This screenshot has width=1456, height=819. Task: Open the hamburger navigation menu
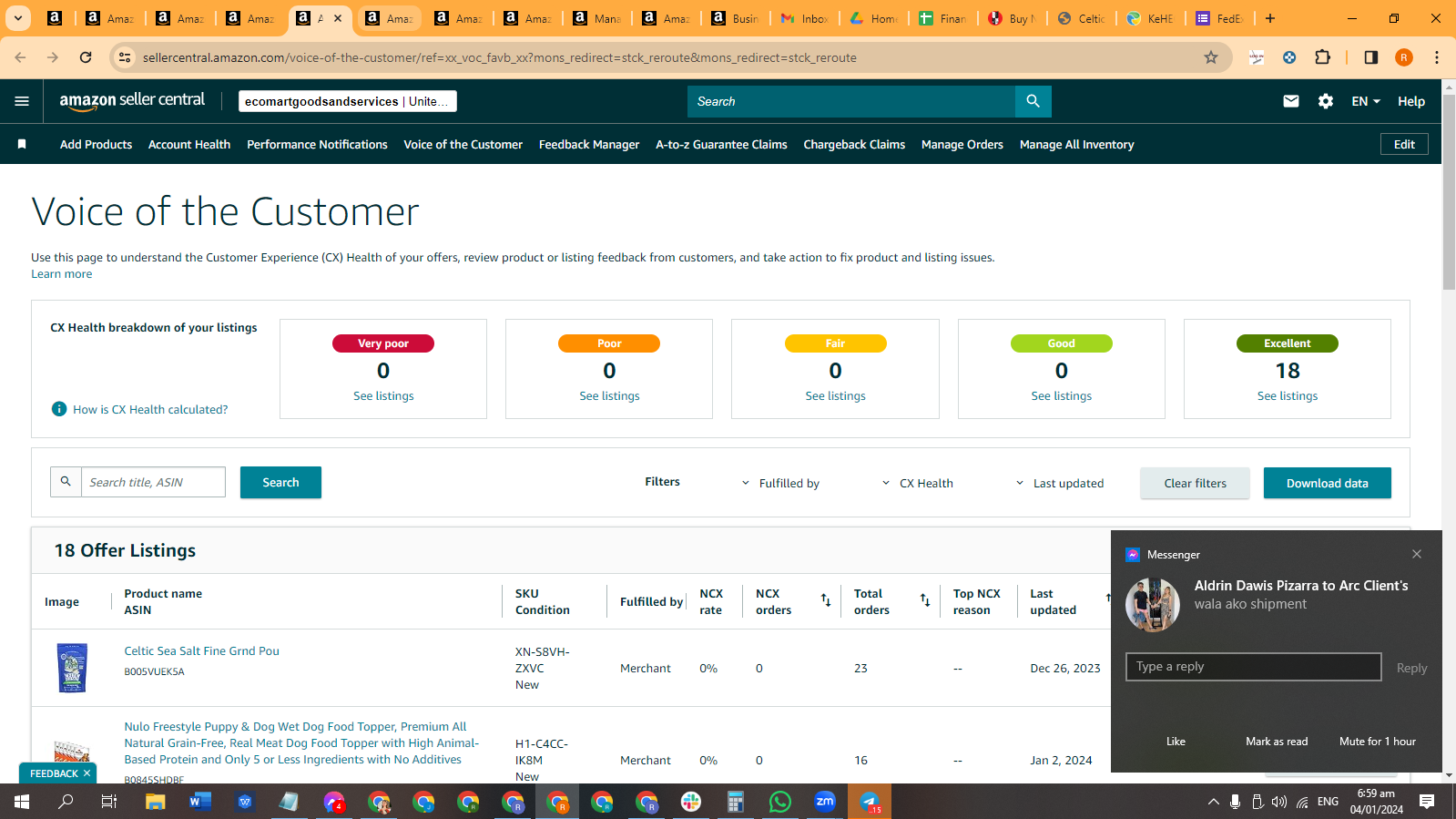pos(22,101)
